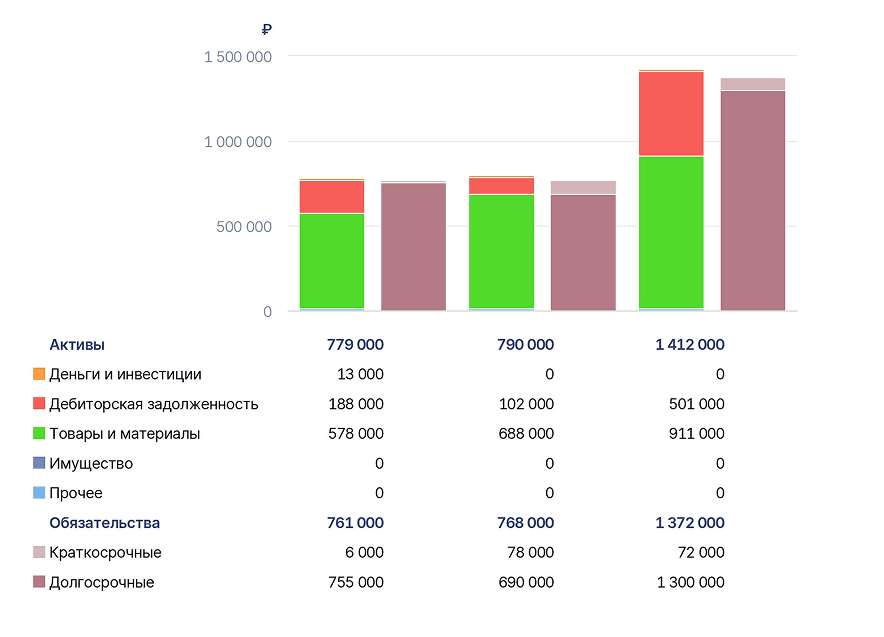884x637 pixels.
Task: Select the Товары и материалы row label
Action: click(125, 433)
